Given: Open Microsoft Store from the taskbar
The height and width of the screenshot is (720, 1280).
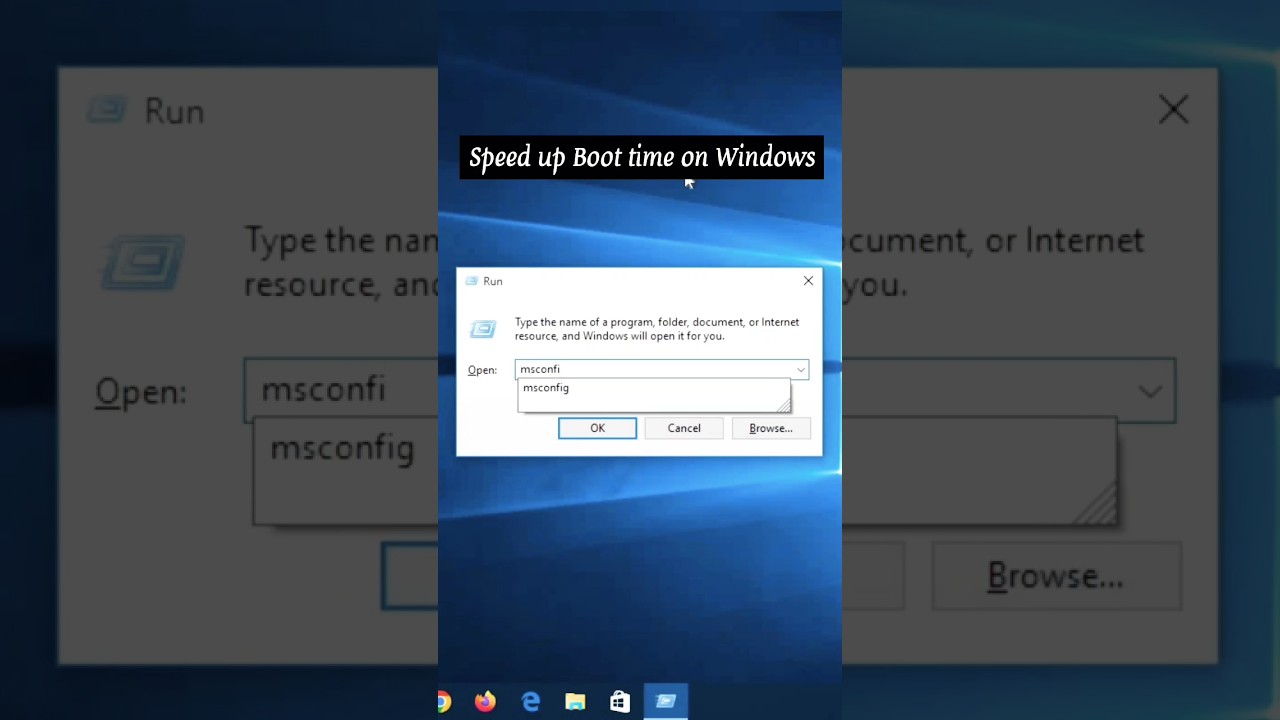Looking at the screenshot, I should (620, 702).
